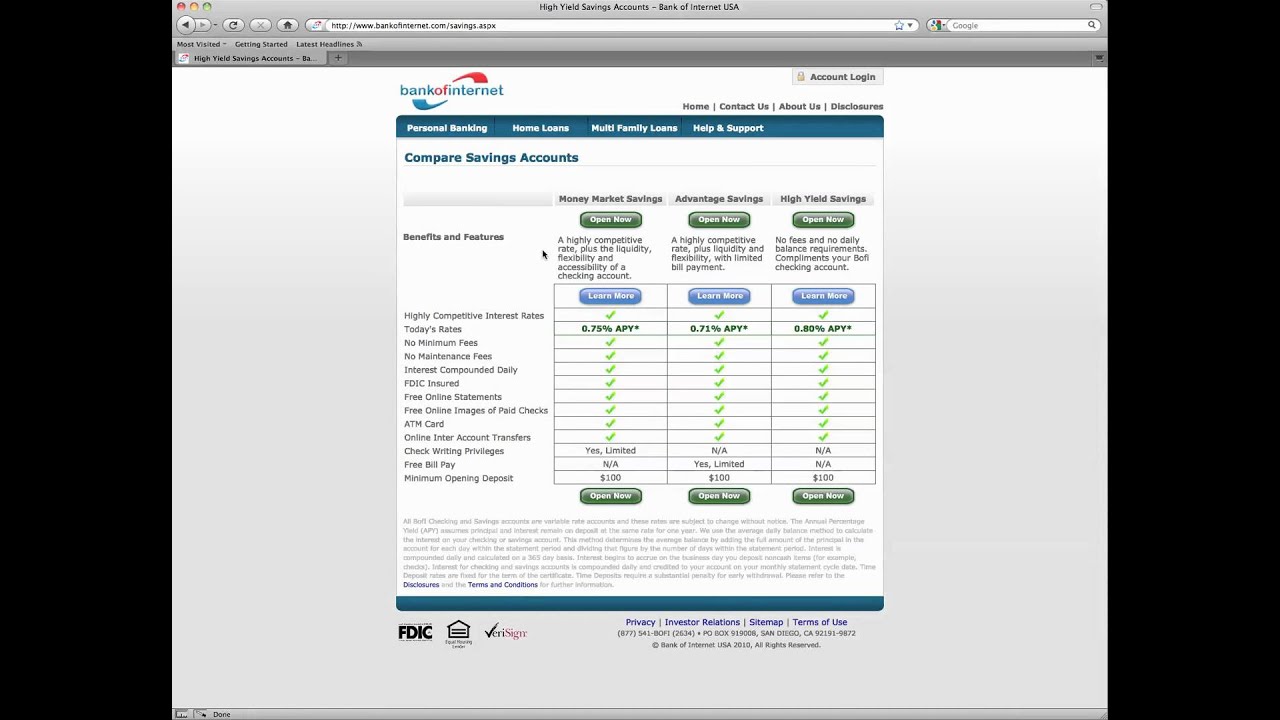Click Learn More for Advantage Savings

point(720,296)
